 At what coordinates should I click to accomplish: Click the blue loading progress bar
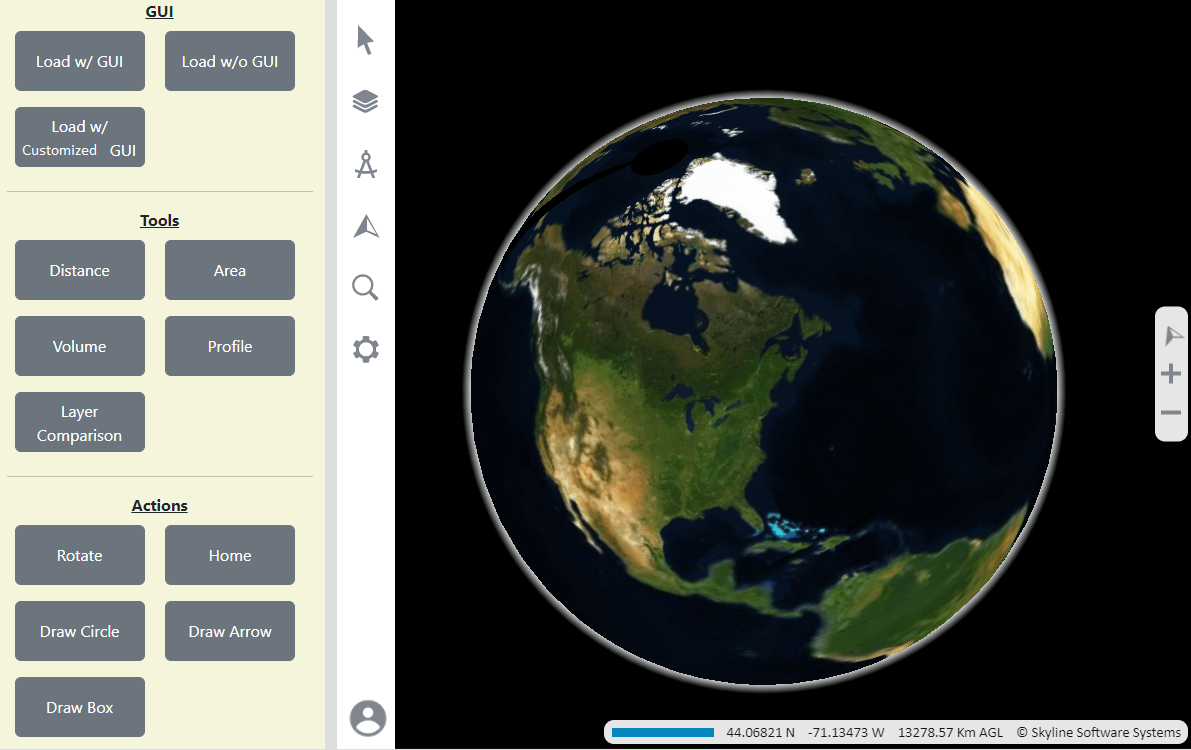click(661, 732)
